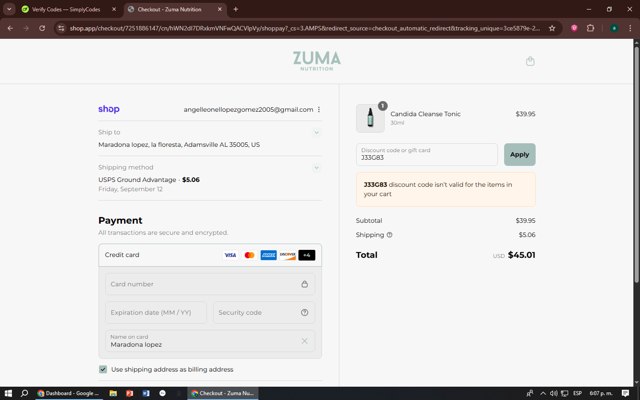640x400 pixels.
Task: Open Word from the taskbar
Action: (x=146, y=393)
